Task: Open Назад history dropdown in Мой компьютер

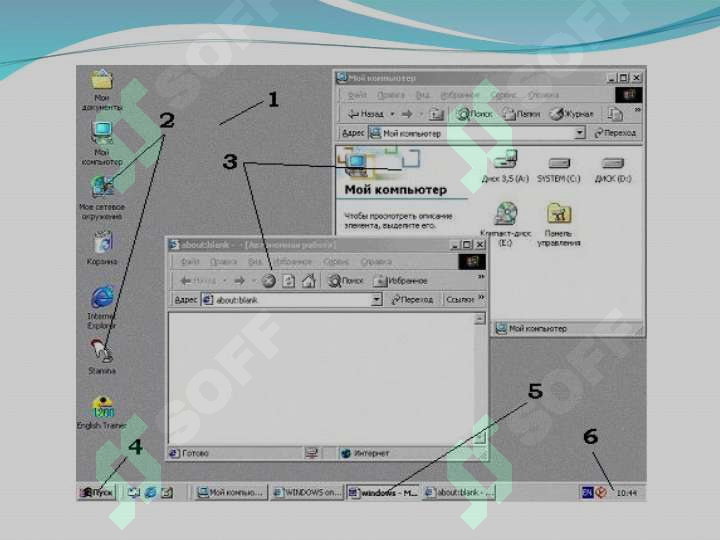Action: (x=392, y=113)
